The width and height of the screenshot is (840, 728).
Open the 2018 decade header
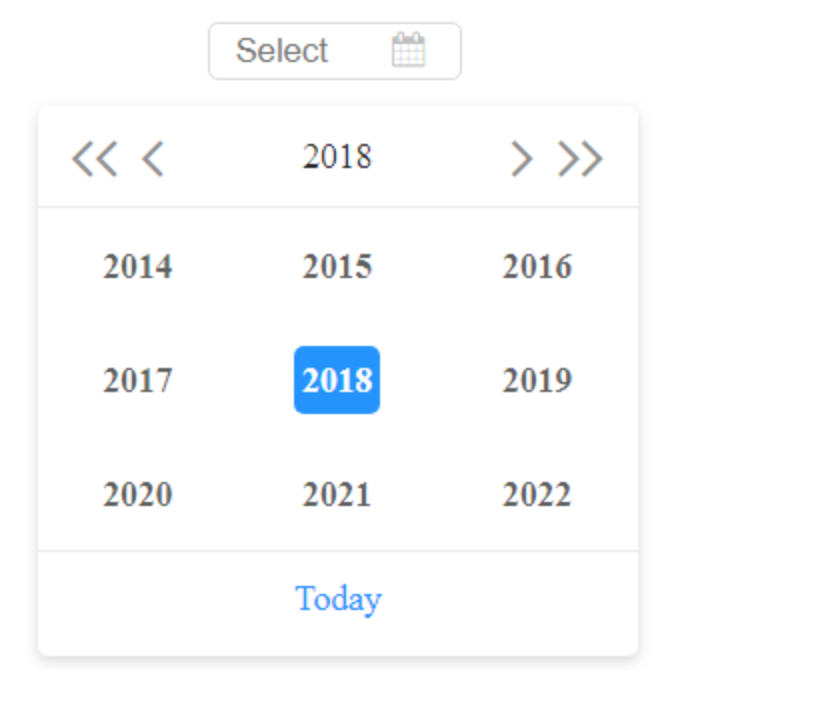(337, 157)
